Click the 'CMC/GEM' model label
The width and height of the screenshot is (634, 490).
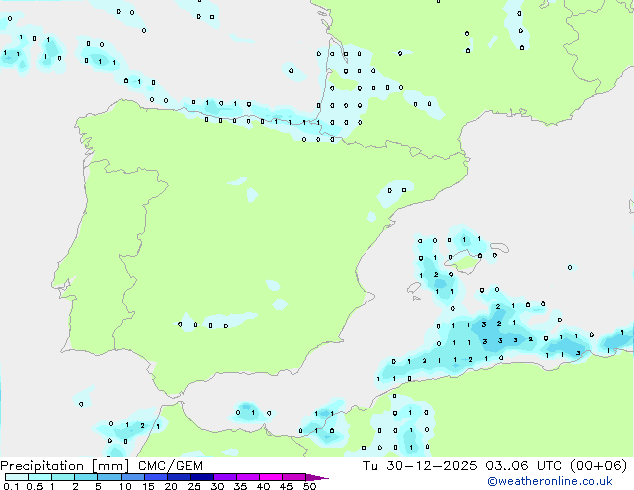[x=170, y=466]
